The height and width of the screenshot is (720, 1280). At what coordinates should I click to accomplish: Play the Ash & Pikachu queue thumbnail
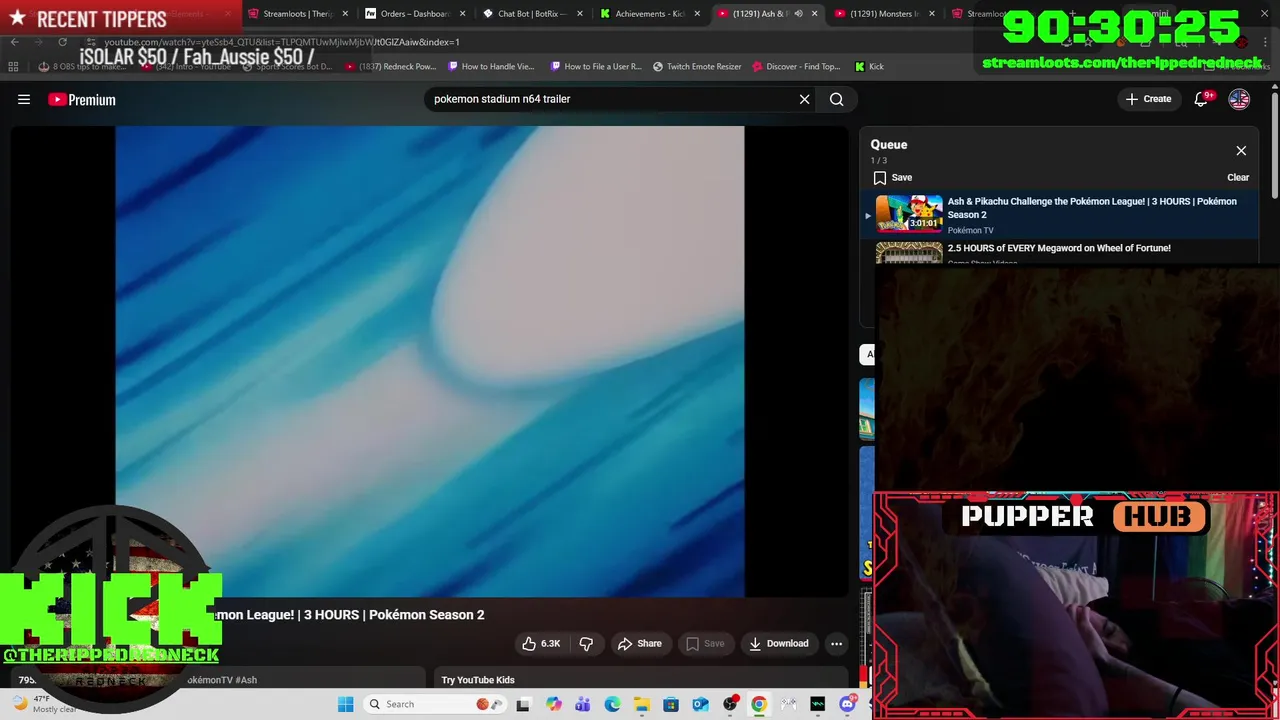click(x=909, y=214)
